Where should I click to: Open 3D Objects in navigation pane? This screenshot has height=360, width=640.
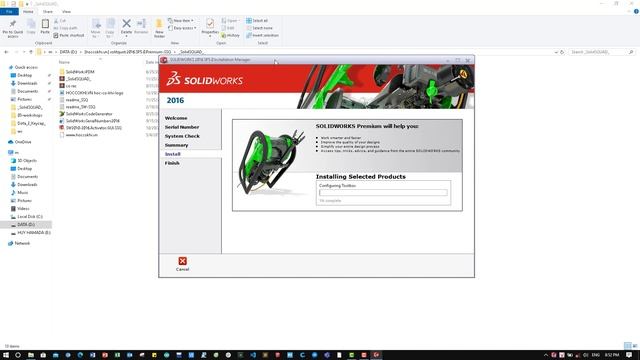tap(24, 161)
